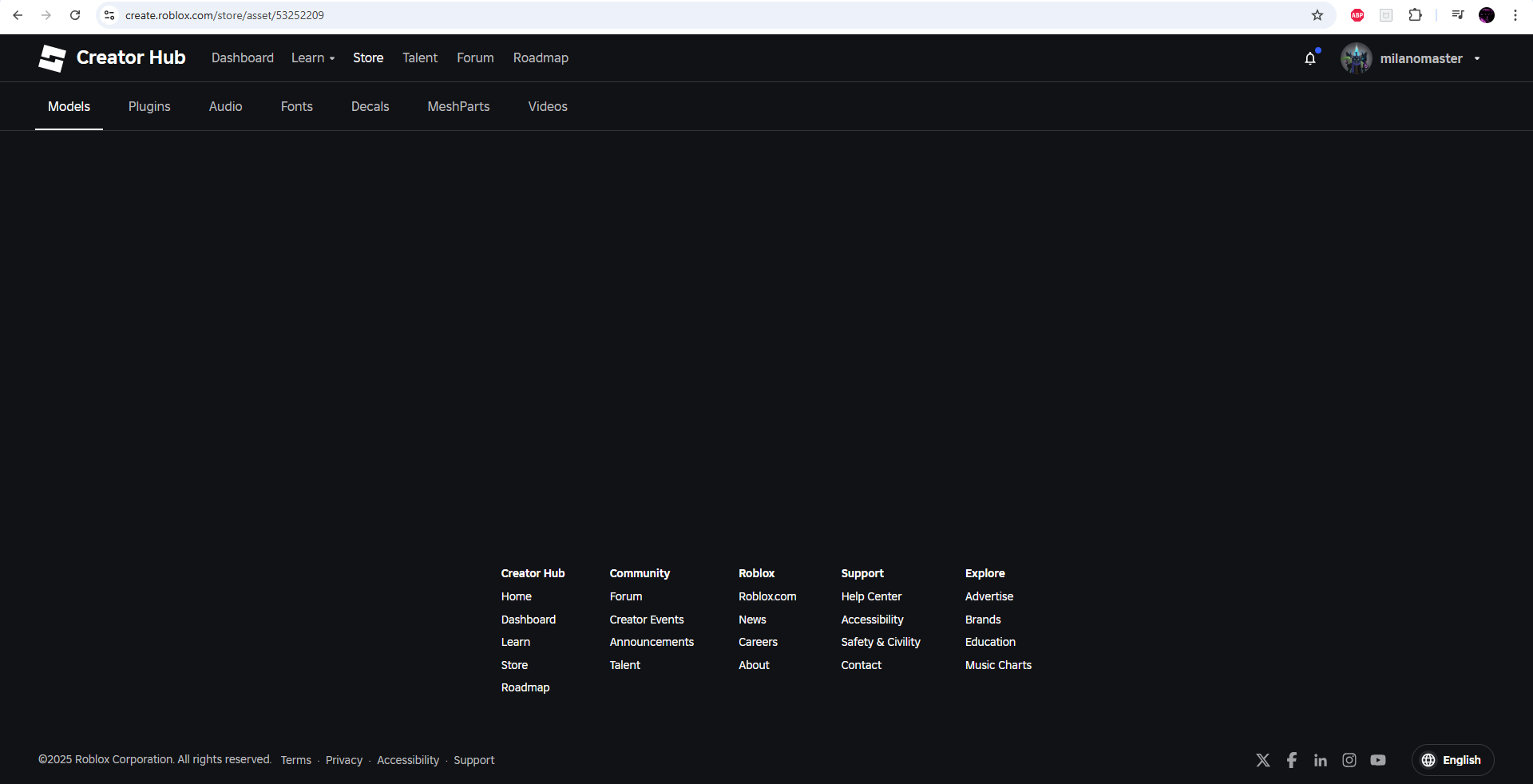Open Store link in footer Creator Hub column
1533x784 pixels.
pos(514,665)
